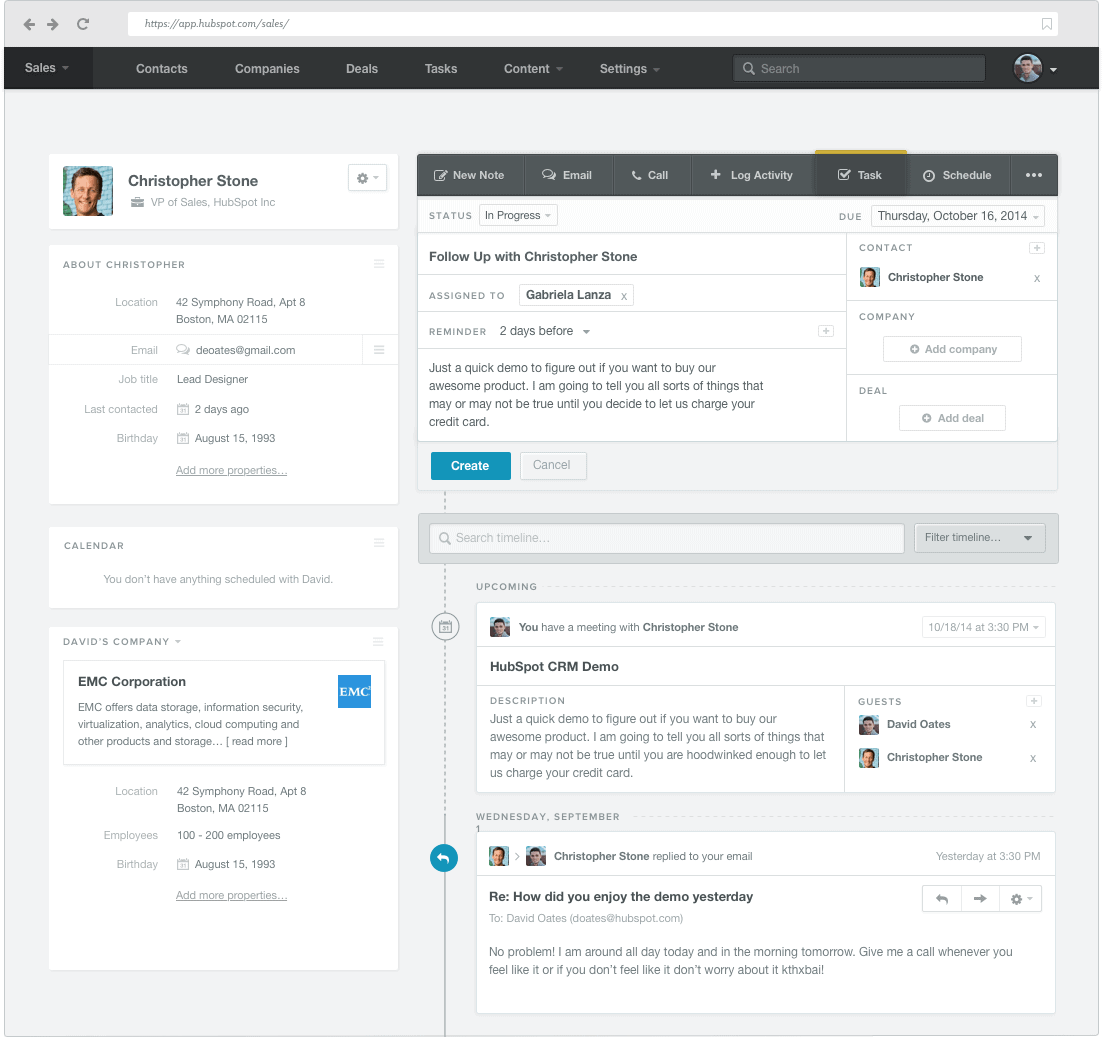Add a guest with plus icon
This screenshot has height=1037, width=1103.
pyautogui.click(x=1033, y=701)
